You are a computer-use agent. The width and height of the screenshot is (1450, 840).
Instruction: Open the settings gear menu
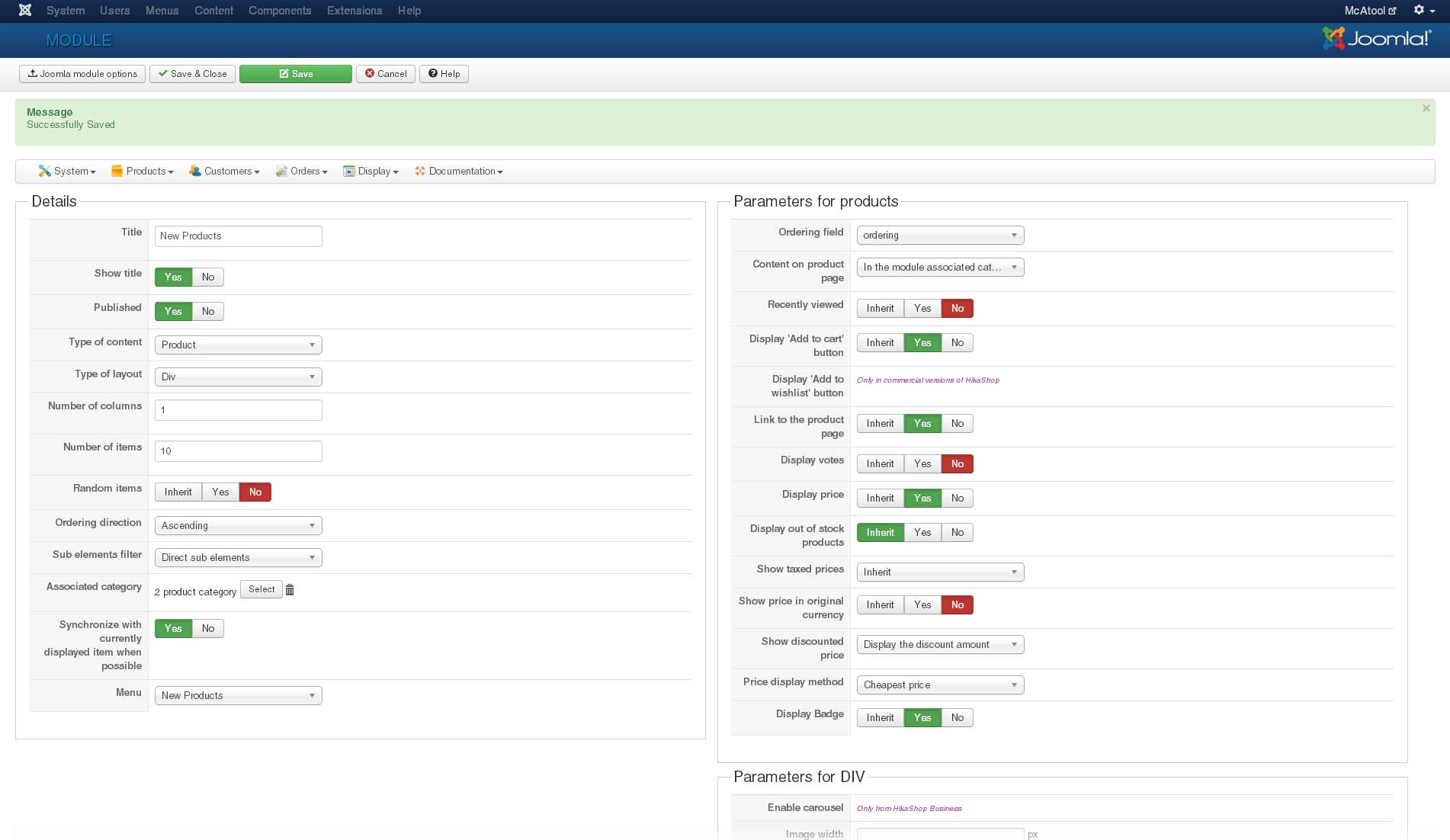pyautogui.click(x=1424, y=11)
